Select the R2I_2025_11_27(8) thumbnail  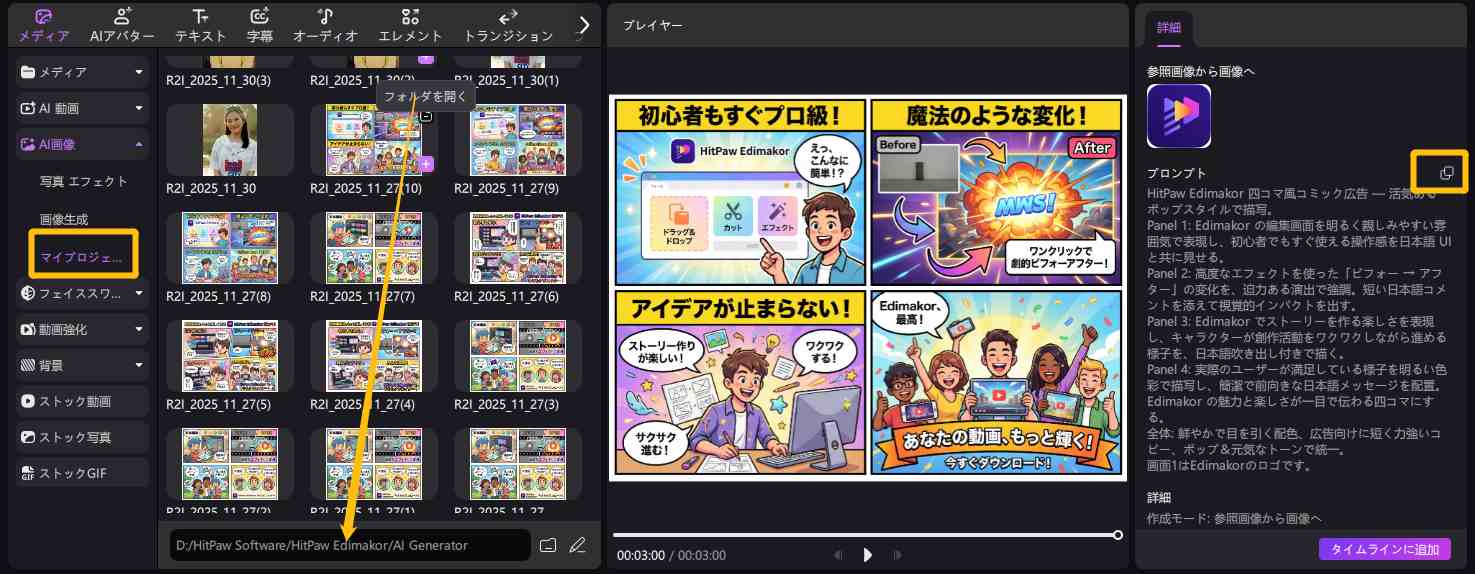pos(230,248)
